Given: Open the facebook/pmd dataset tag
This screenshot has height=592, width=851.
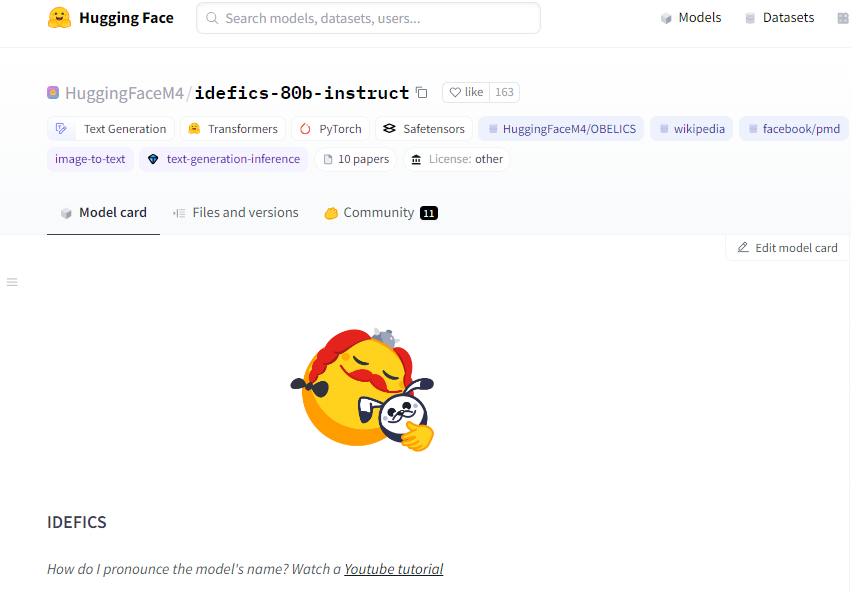Looking at the screenshot, I should coord(793,129).
